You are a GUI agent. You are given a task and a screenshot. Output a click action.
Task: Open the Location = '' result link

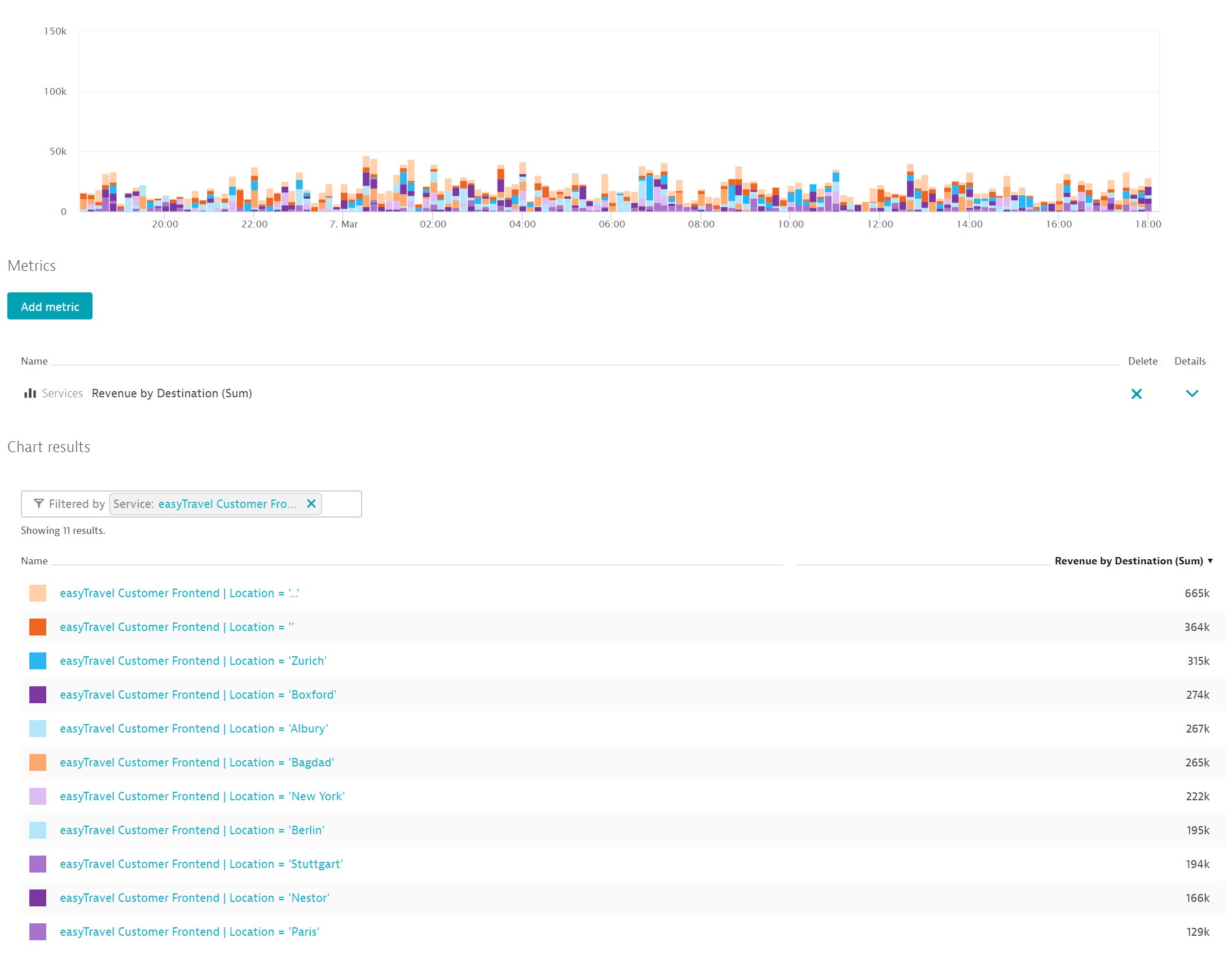tap(177, 627)
